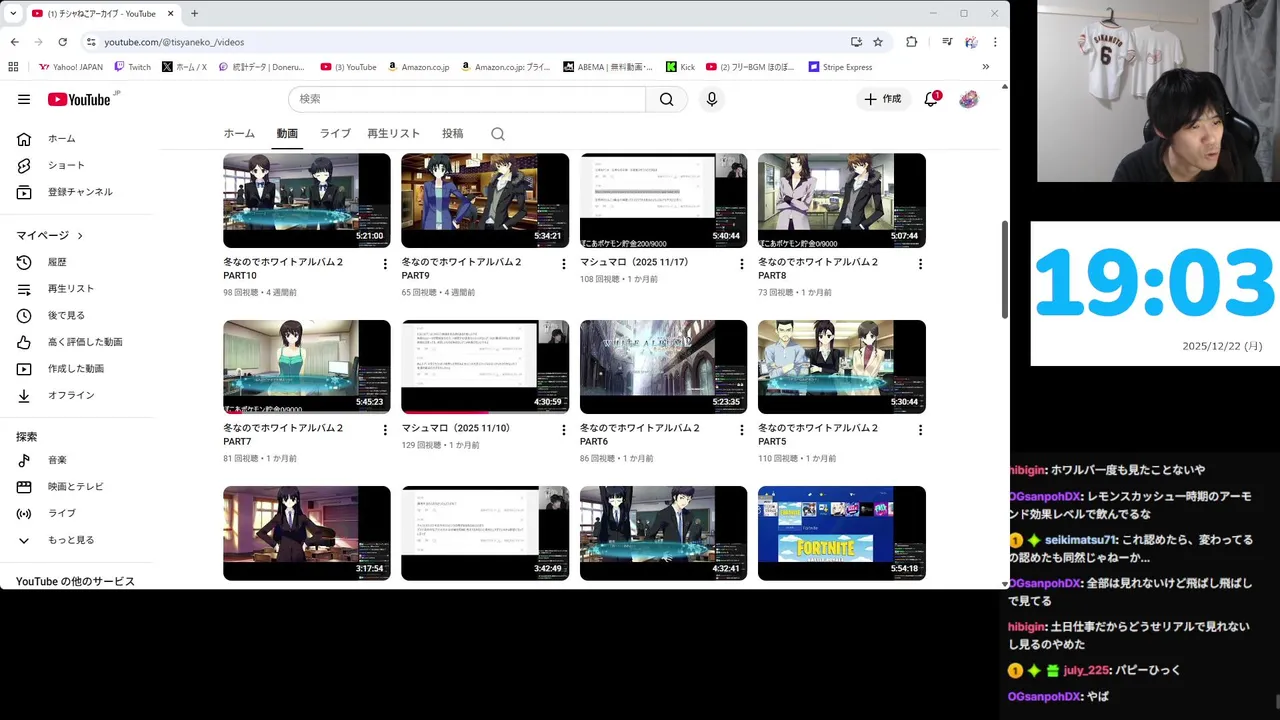Bookmark this page with the star icon
Screen dimensions: 1280x720
[x=878, y=42]
